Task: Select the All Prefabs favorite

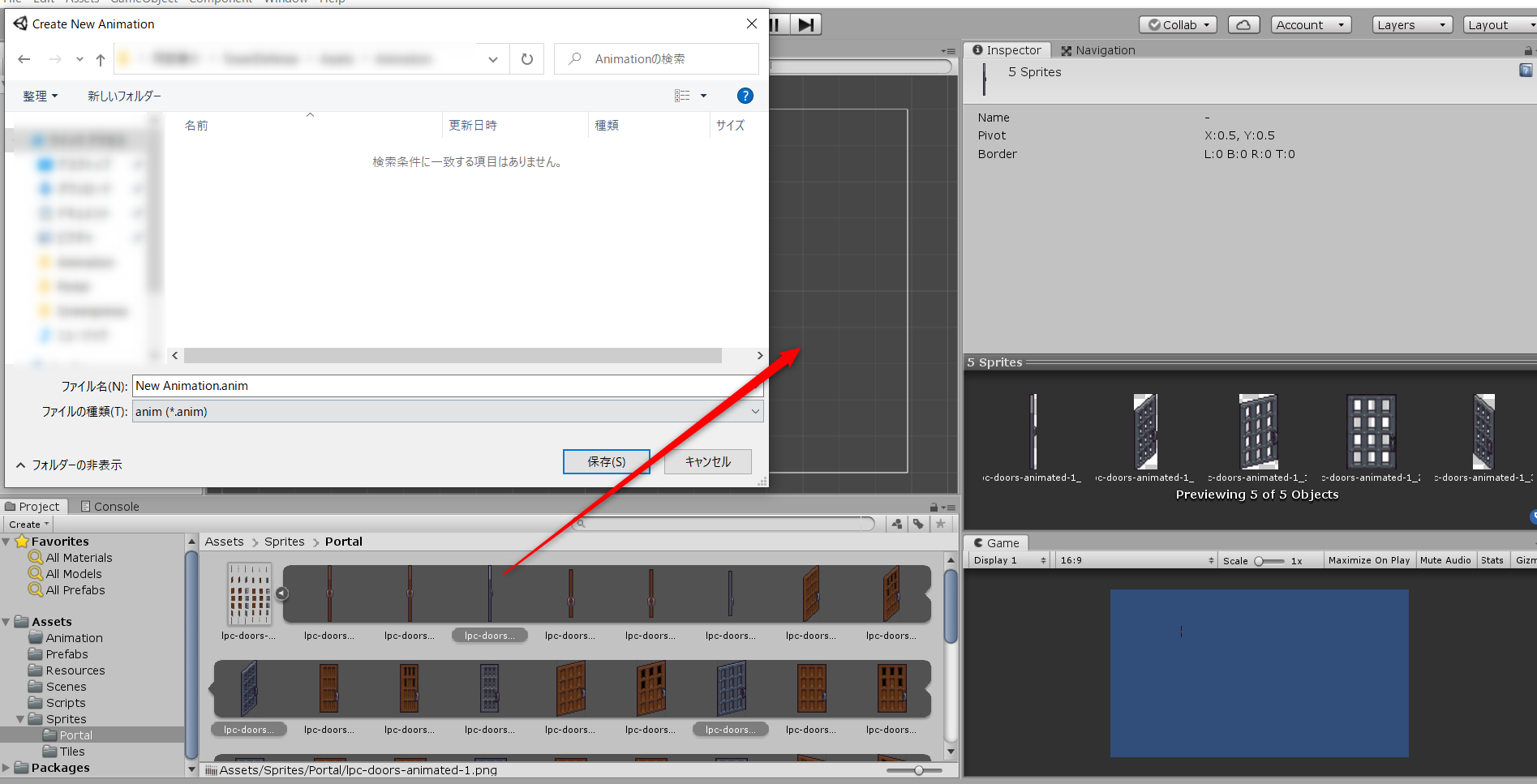Action: [75, 589]
